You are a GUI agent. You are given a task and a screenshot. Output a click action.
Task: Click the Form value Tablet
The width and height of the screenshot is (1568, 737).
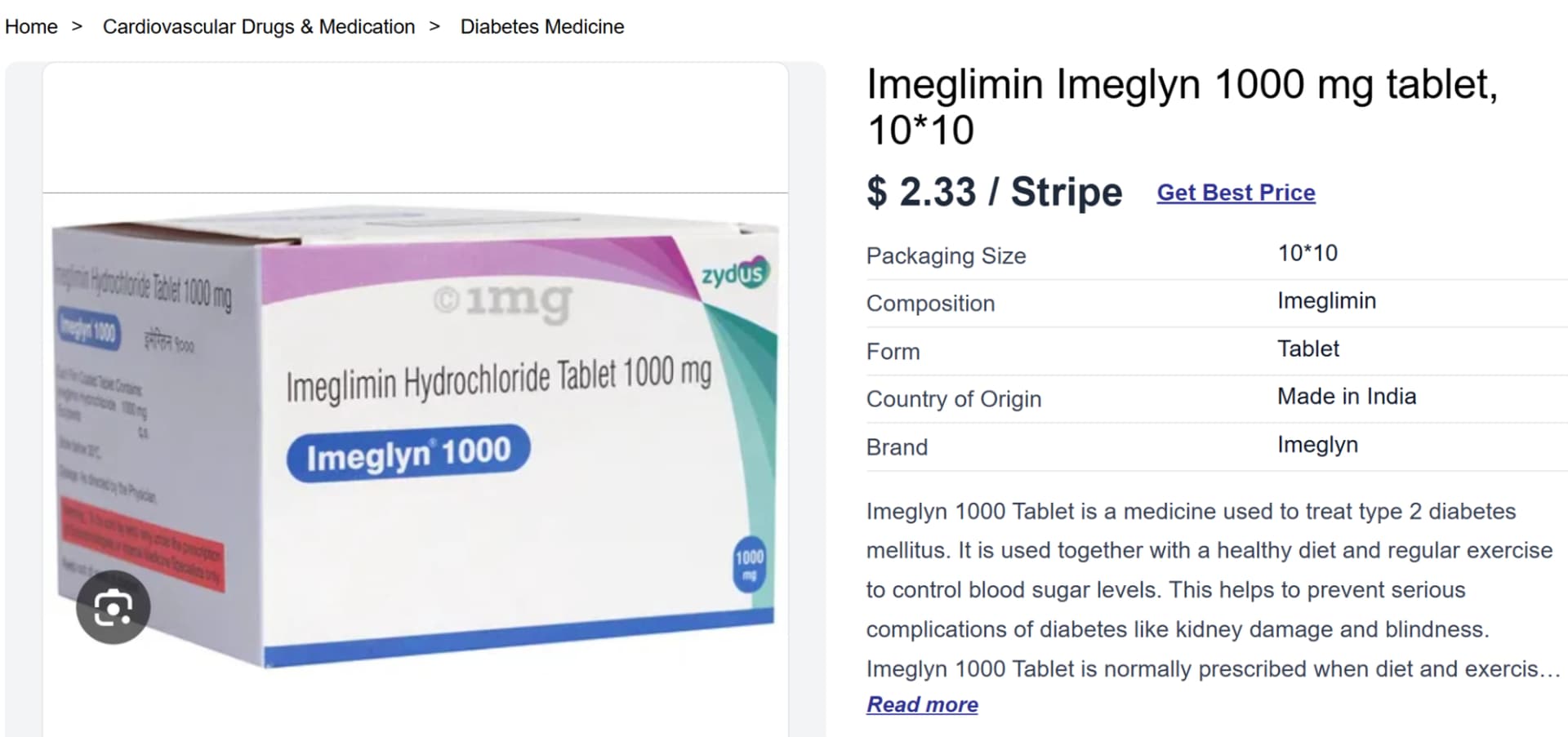(1308, 349)
